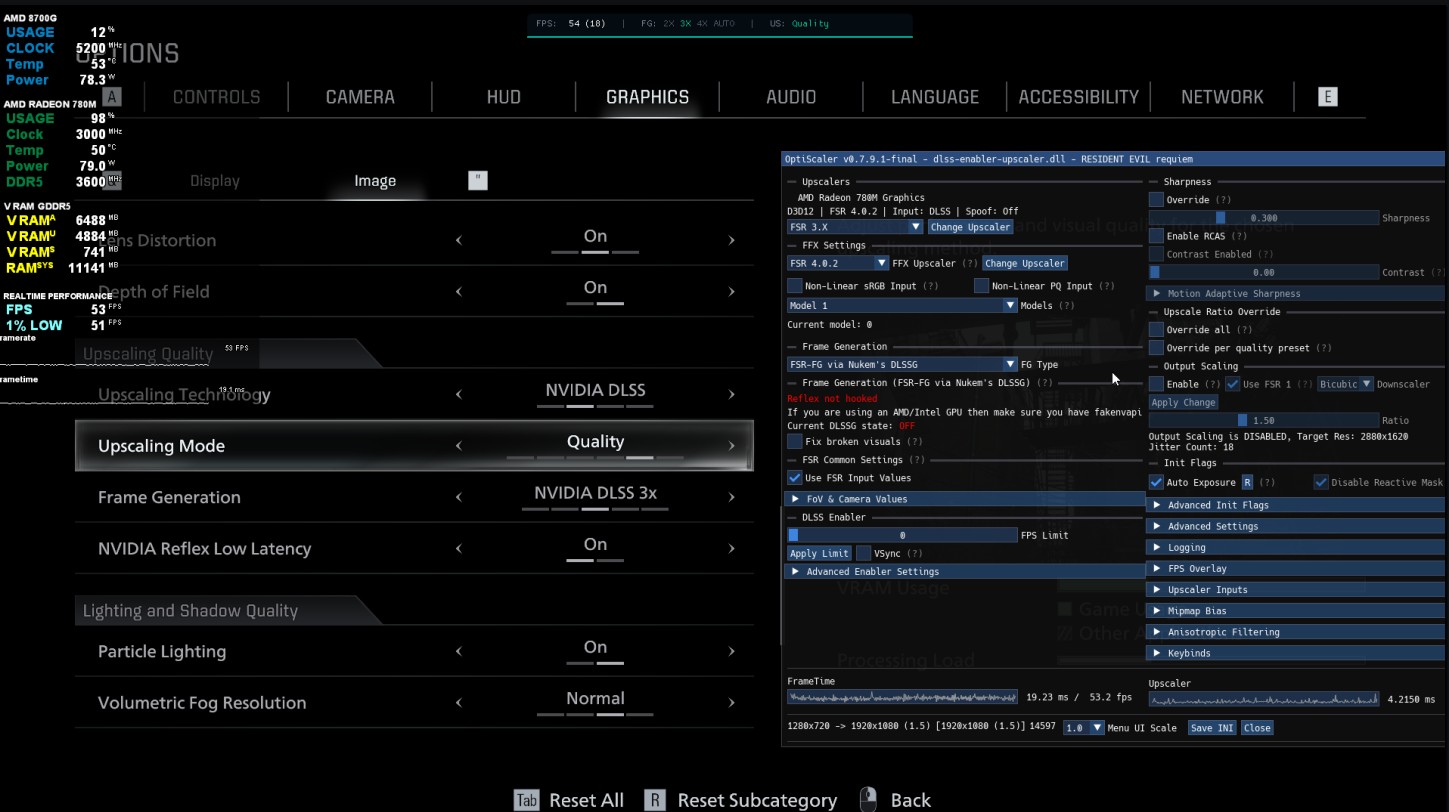
Task: Tick the Output Scaling Enable checkbox
Action: point(1156,384)
